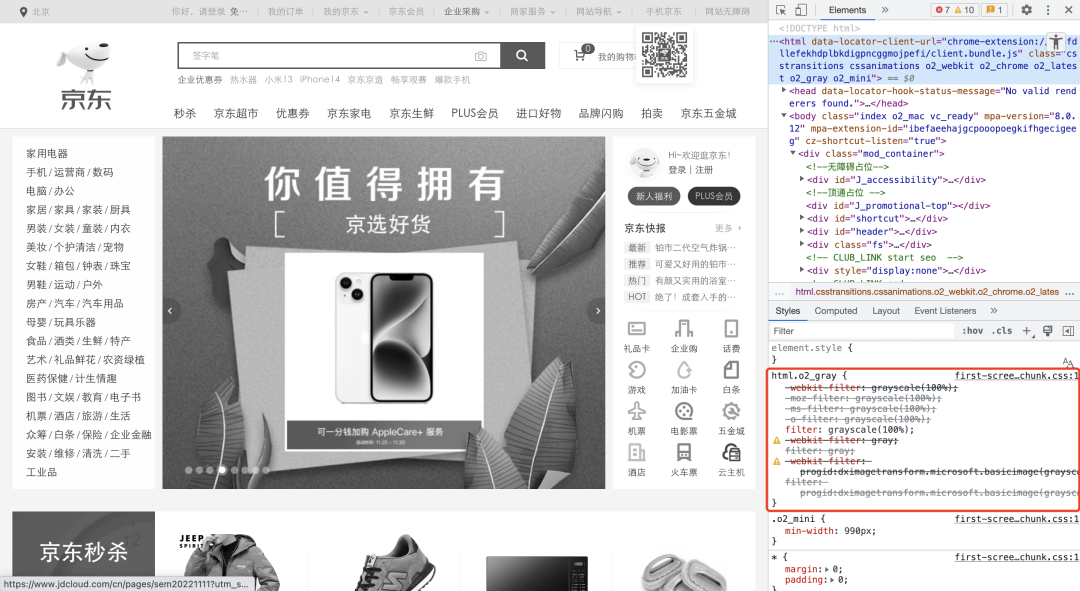Open the JD shopping cart icon
The height and width of the screenshot is (591, 1080).
pos(581,55)
